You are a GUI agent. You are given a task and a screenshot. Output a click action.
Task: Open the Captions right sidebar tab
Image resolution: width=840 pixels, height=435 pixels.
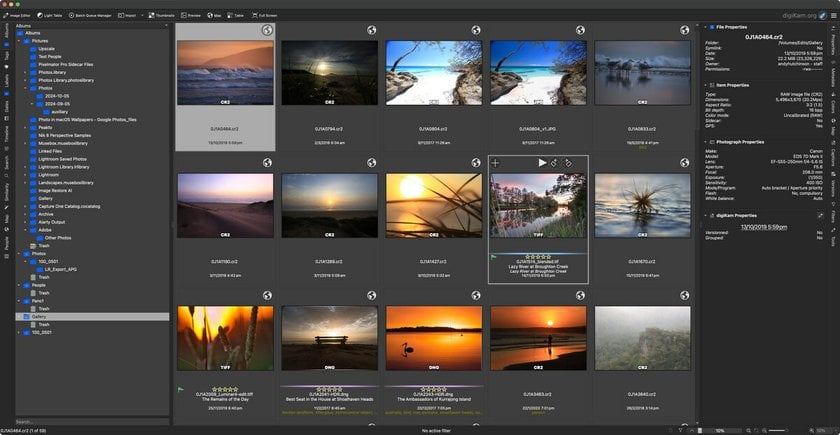pos(833,155)
